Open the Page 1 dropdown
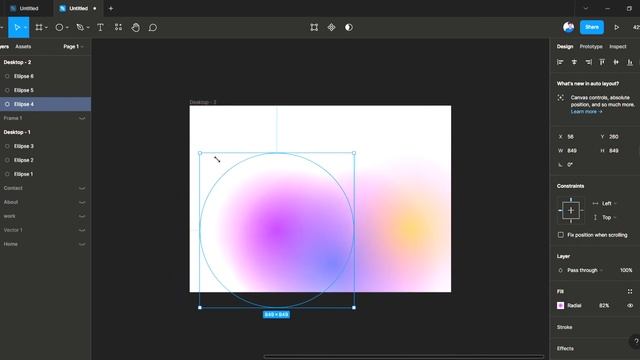 point(73,47)
